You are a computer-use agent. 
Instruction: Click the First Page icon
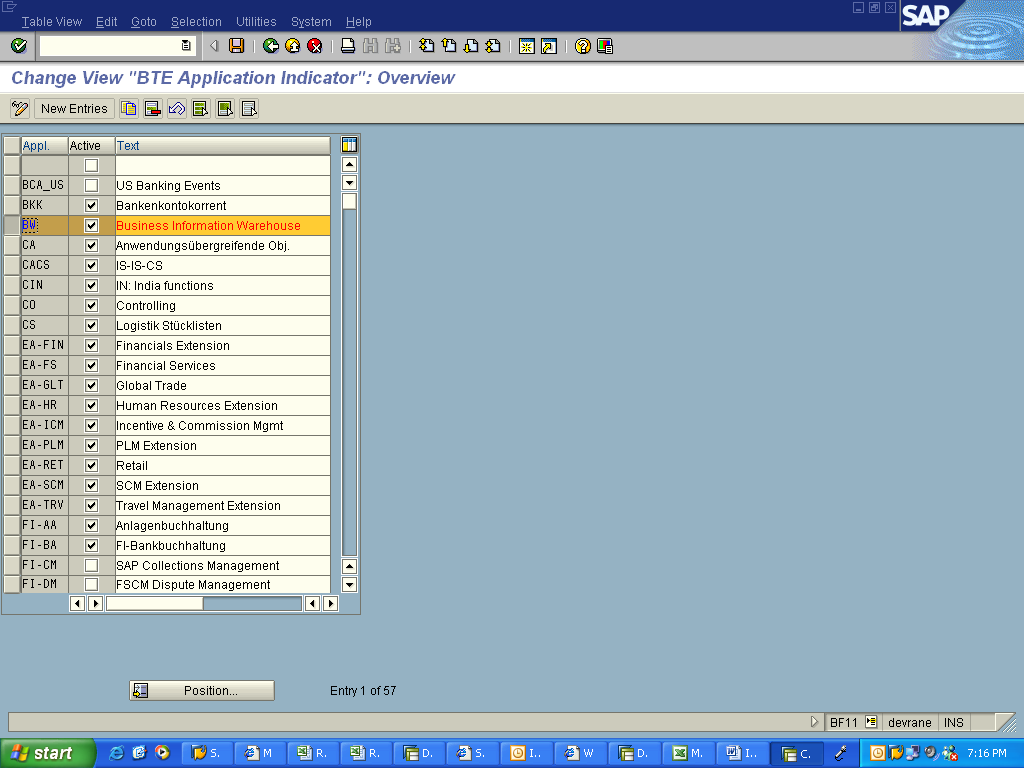(426, 46)
